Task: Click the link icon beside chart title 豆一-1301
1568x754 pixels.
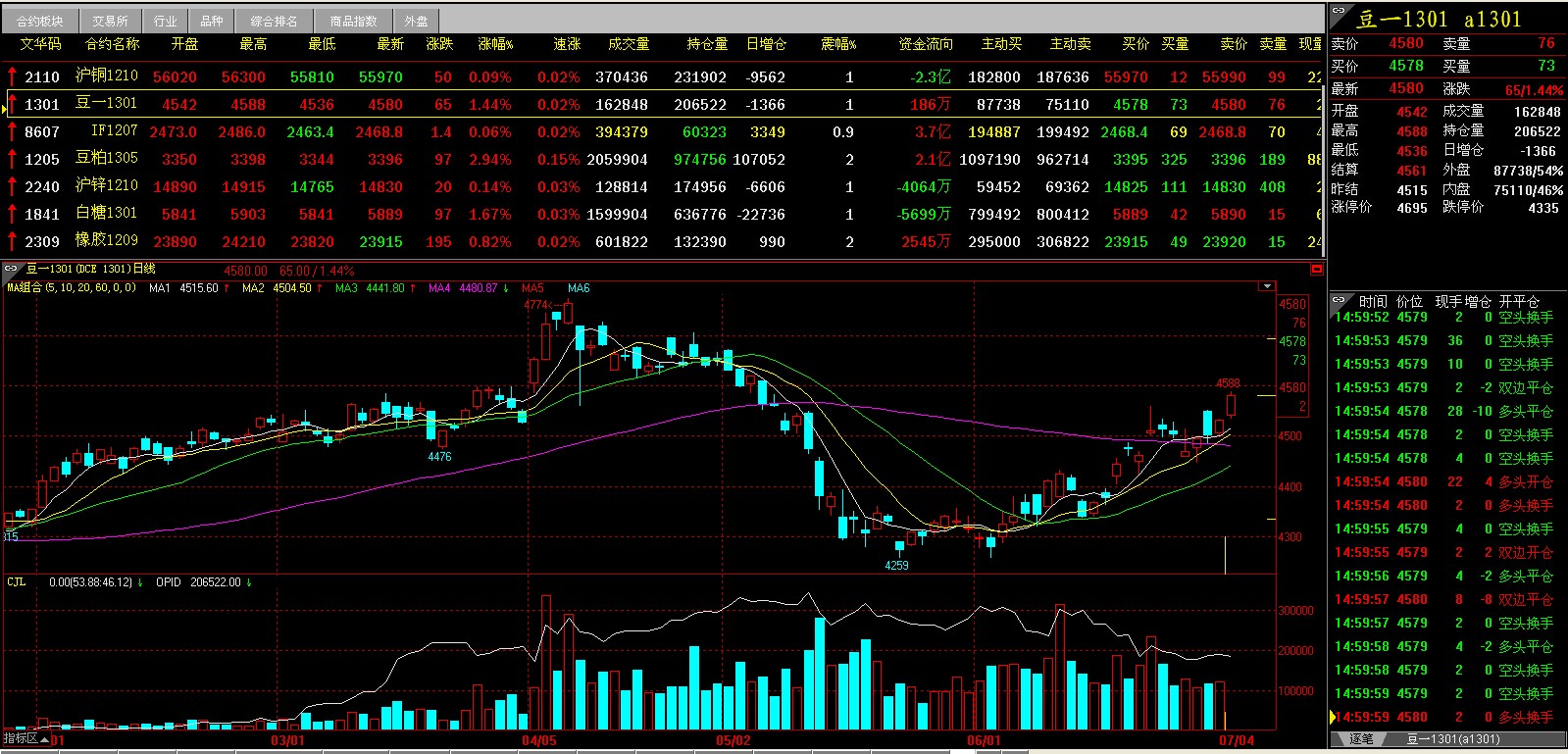Action: point(12,269)
